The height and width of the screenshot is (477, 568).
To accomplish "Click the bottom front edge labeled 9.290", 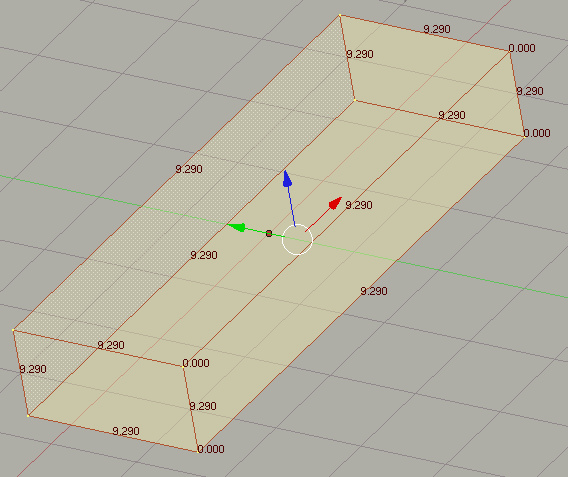I will click(113, 434).
